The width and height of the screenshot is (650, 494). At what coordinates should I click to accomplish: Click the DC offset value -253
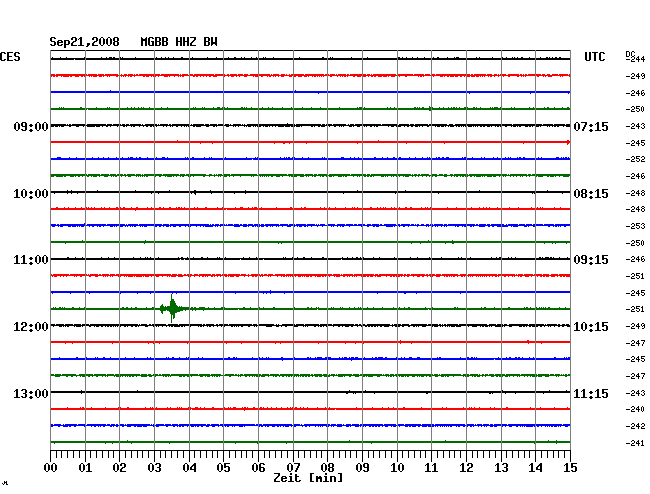[635, 226]
